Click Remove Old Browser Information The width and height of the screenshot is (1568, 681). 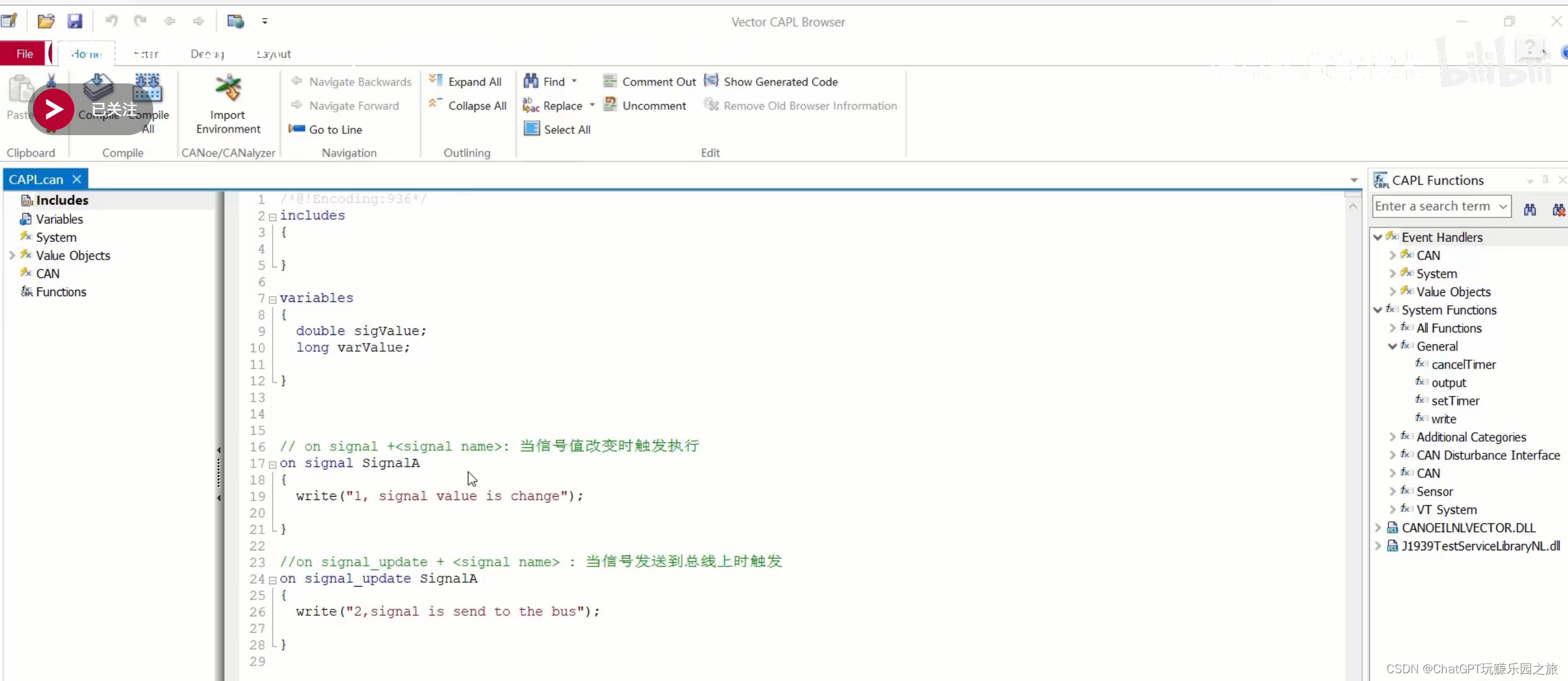pos(801,105)
